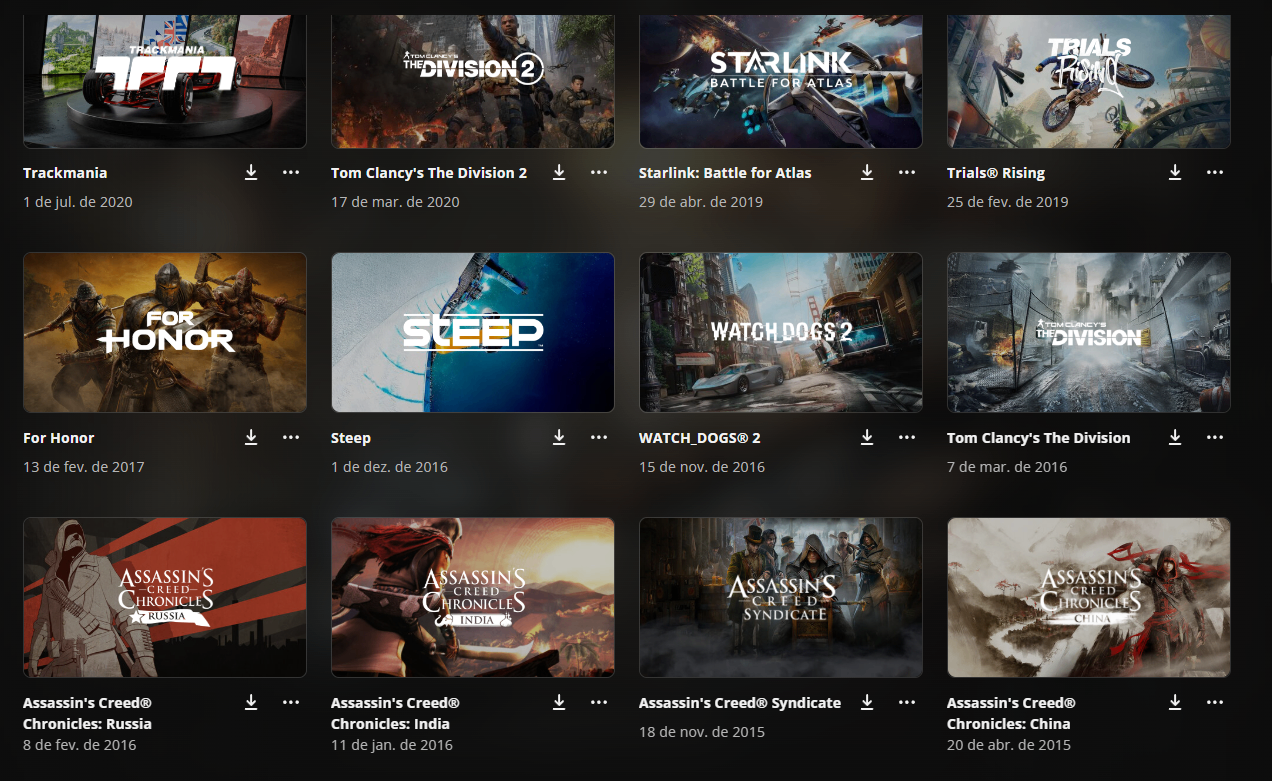This screenshot has width=1272, height=781.
Task: Download Steep via its download icon
Action: point(559,438)
